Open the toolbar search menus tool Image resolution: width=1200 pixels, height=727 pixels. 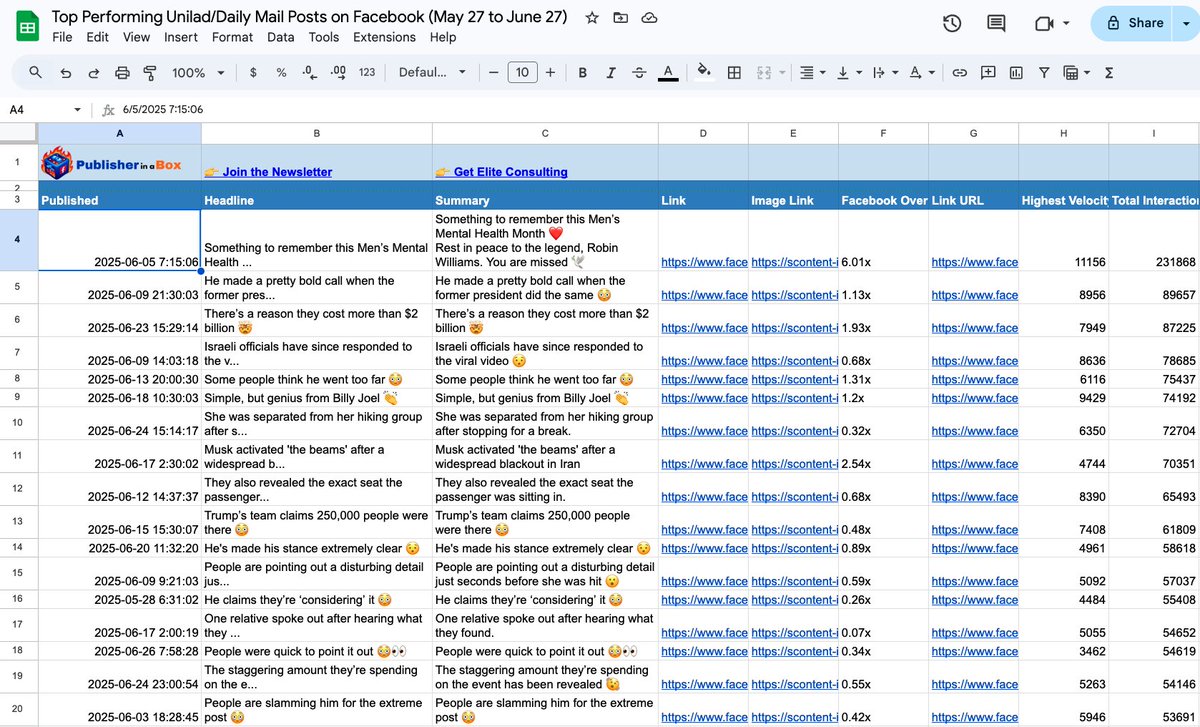click(x=36, y=72)
